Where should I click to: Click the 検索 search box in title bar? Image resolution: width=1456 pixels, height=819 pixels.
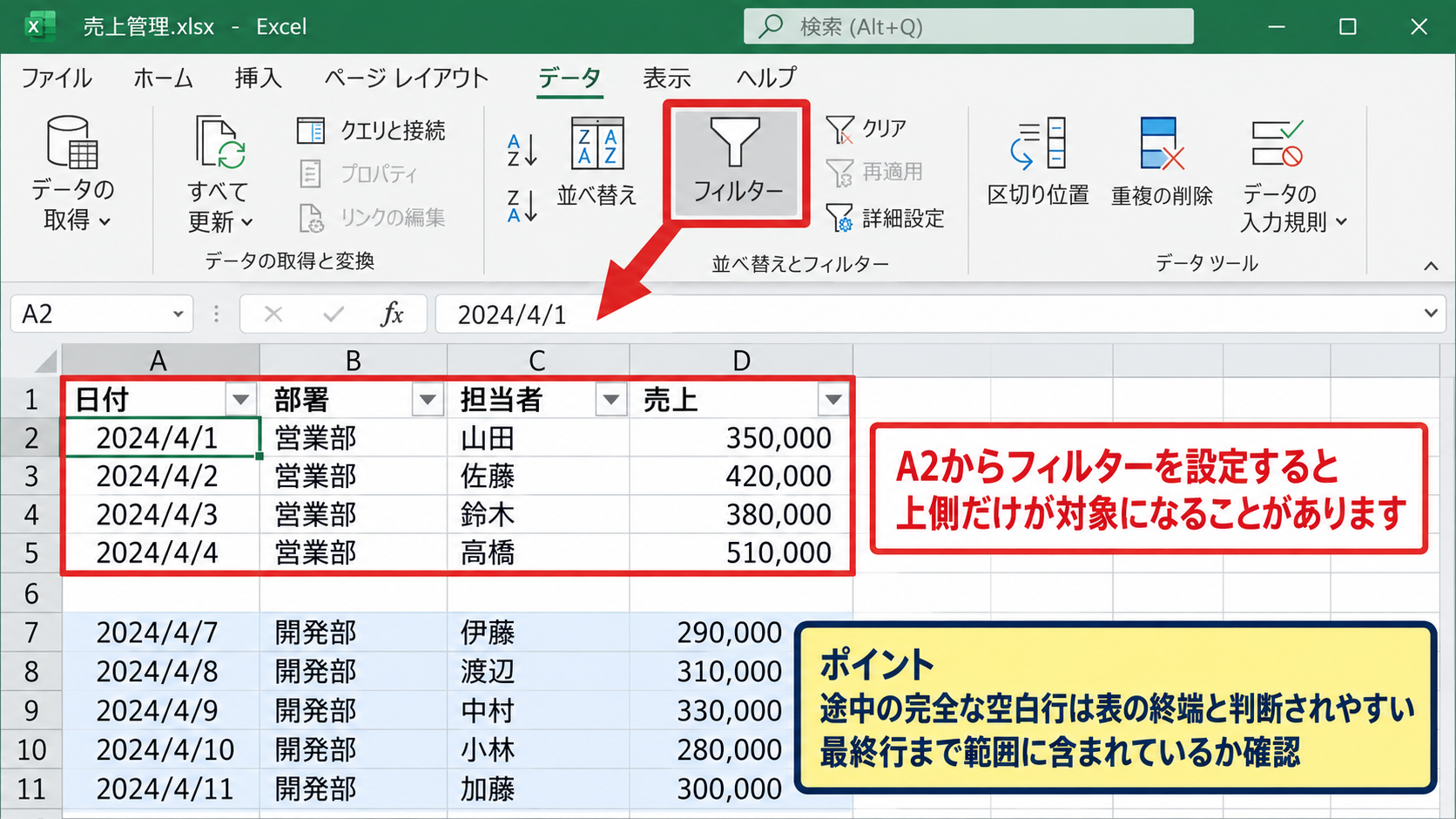pos(968,26)
